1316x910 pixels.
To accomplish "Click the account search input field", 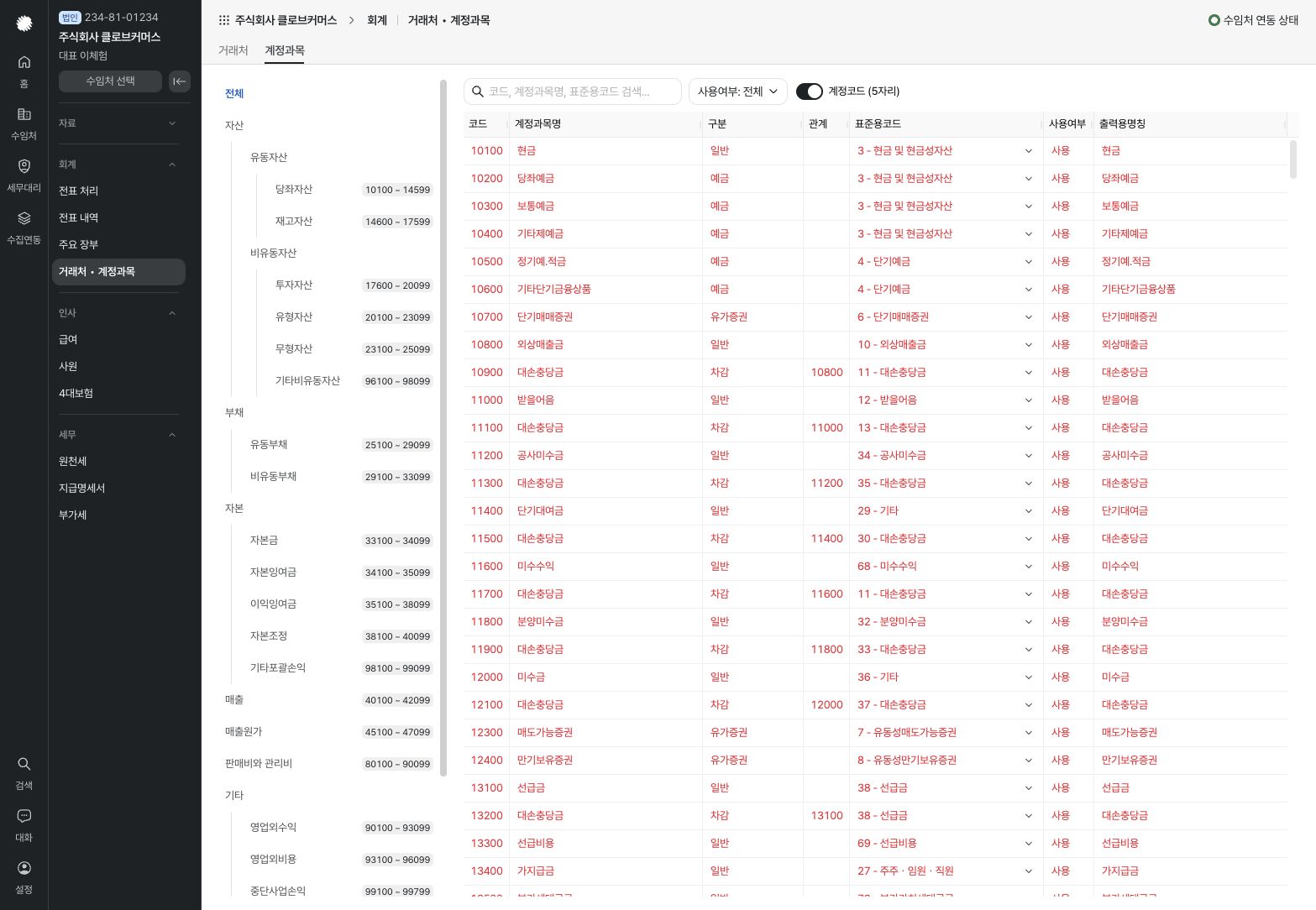I will click(573, 92).
